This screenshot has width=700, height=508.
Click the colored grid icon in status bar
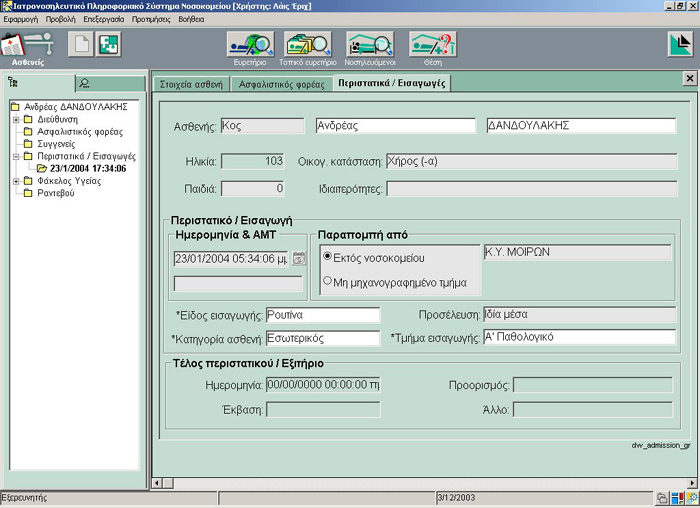(x=678, y=498)
